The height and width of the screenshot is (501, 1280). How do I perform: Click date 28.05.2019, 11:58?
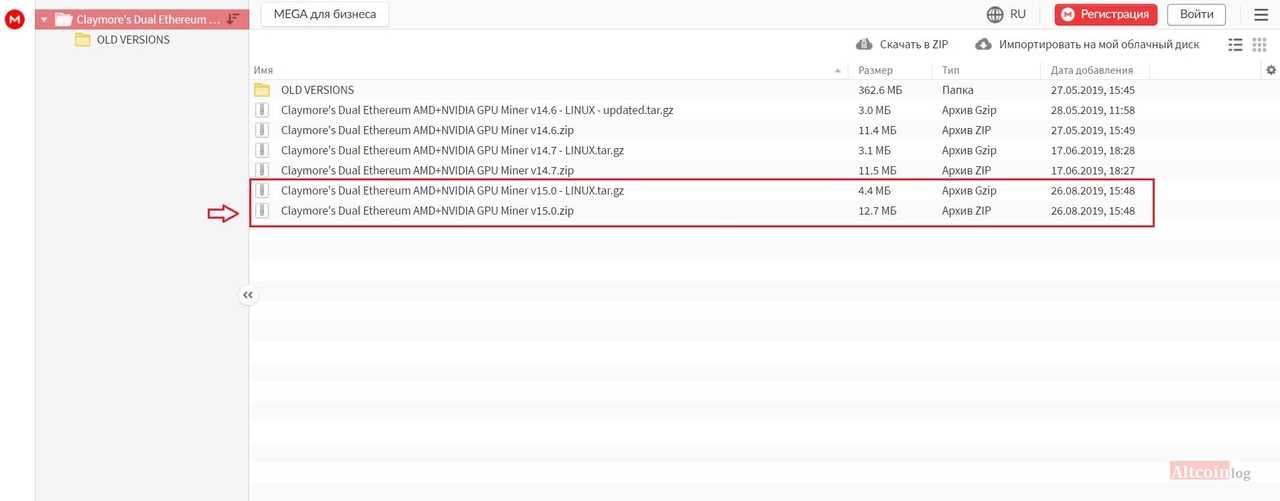(x=1093, y=110)
